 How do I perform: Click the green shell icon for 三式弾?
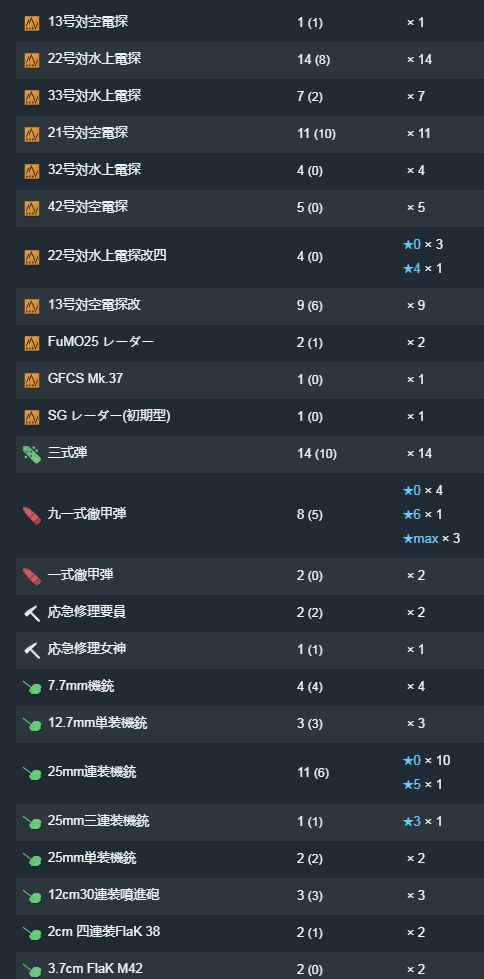pyautogui.click(x=32, y=454)
